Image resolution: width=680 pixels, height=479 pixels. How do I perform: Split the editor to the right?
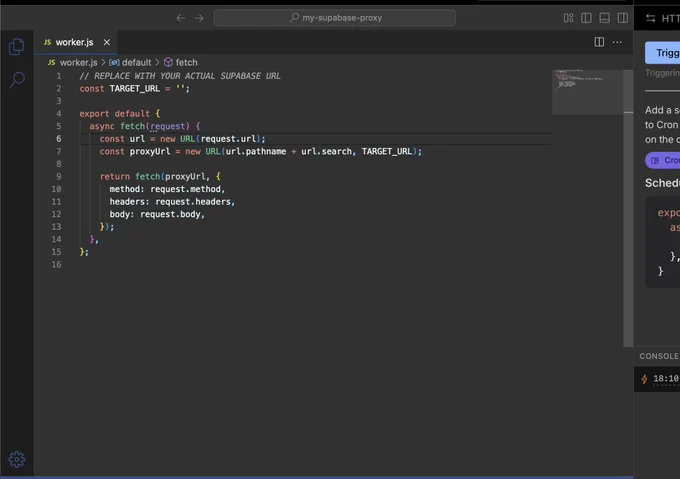(599, 42)
